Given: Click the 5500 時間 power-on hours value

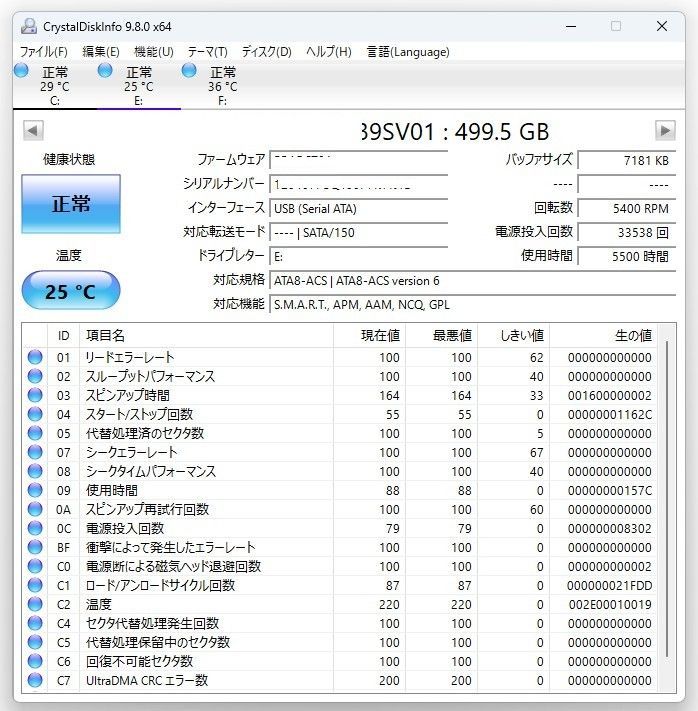Looking at the screenshot, I should pos(627,257).
